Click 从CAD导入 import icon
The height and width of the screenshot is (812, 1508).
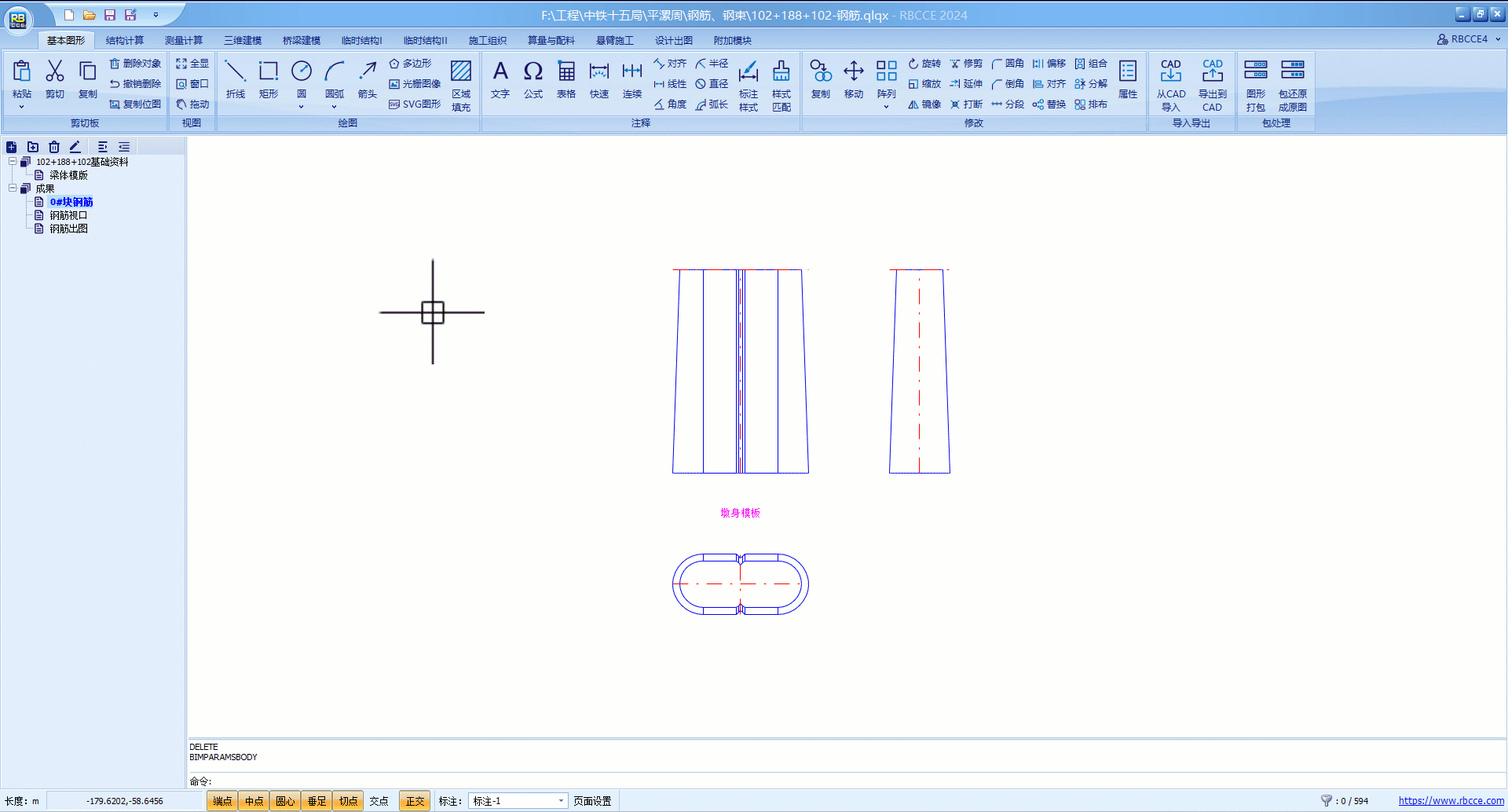point(1170,85)
